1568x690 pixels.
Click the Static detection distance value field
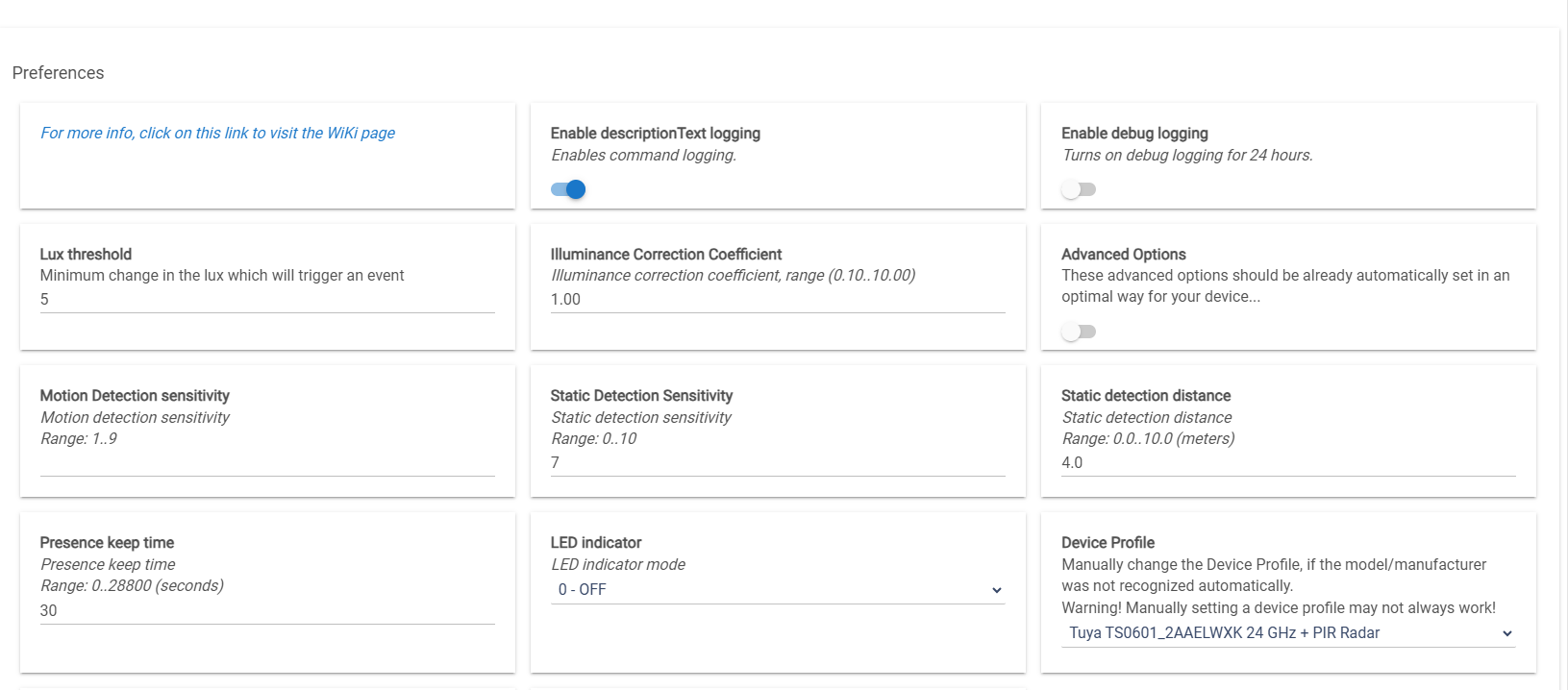1287,463
